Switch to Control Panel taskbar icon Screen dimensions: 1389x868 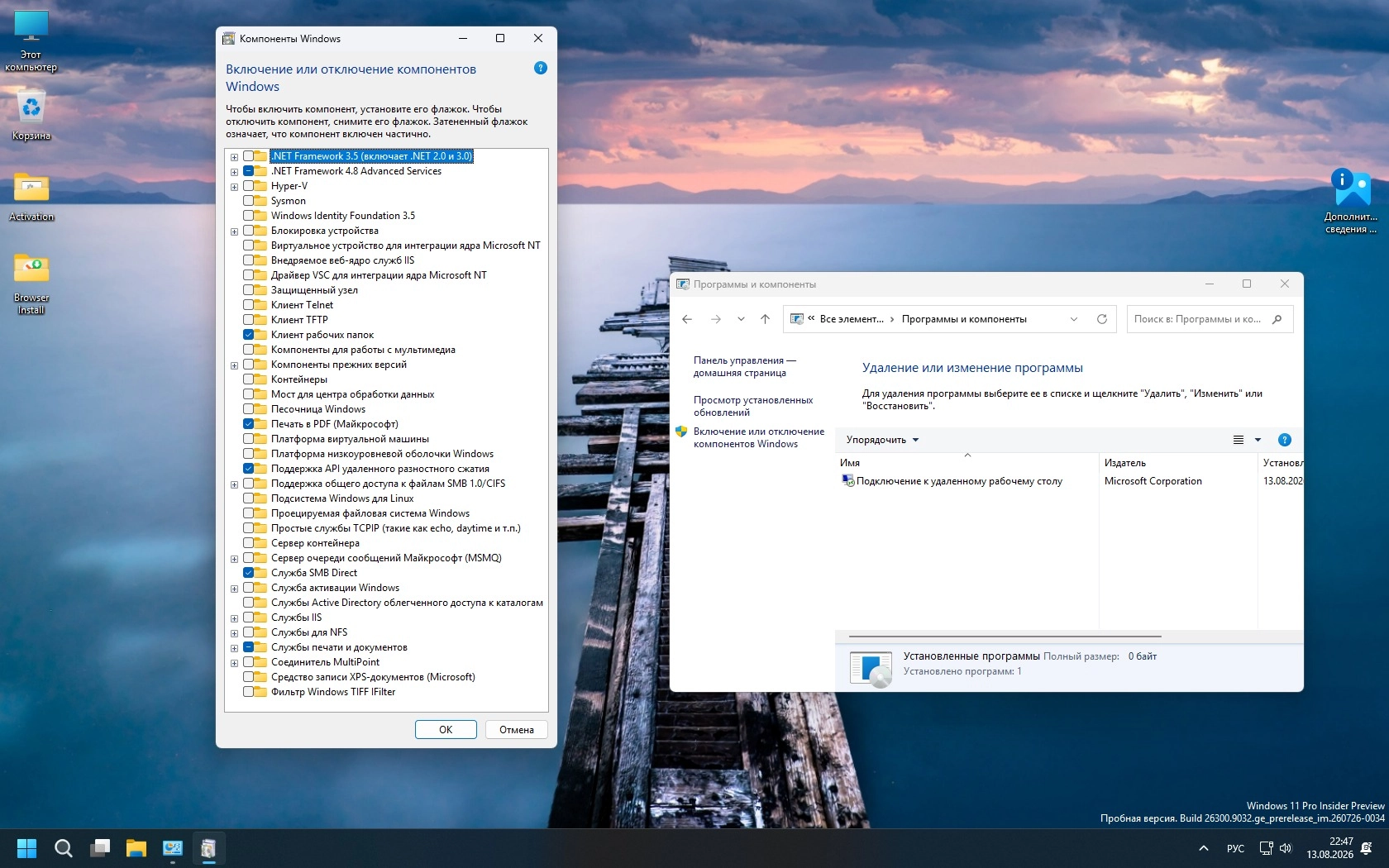[173, 848]
